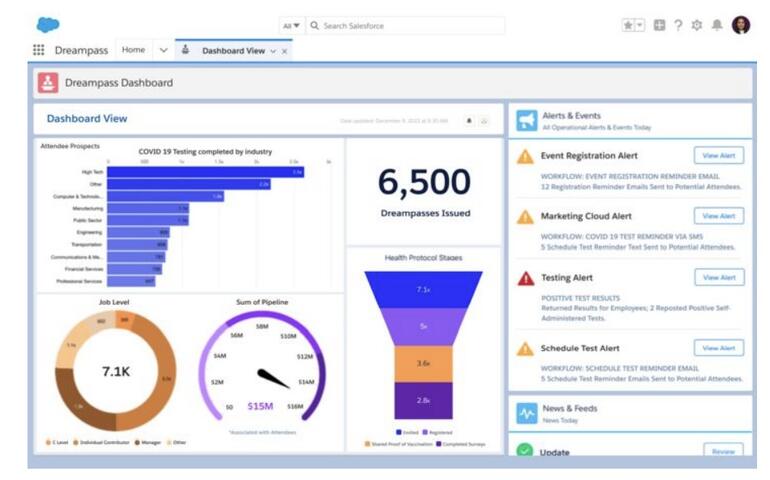The height and width of the screenshot is (480, 770).
Task: Click the Marketing Cloud Alert warning icon
Action: click(525, 217)
